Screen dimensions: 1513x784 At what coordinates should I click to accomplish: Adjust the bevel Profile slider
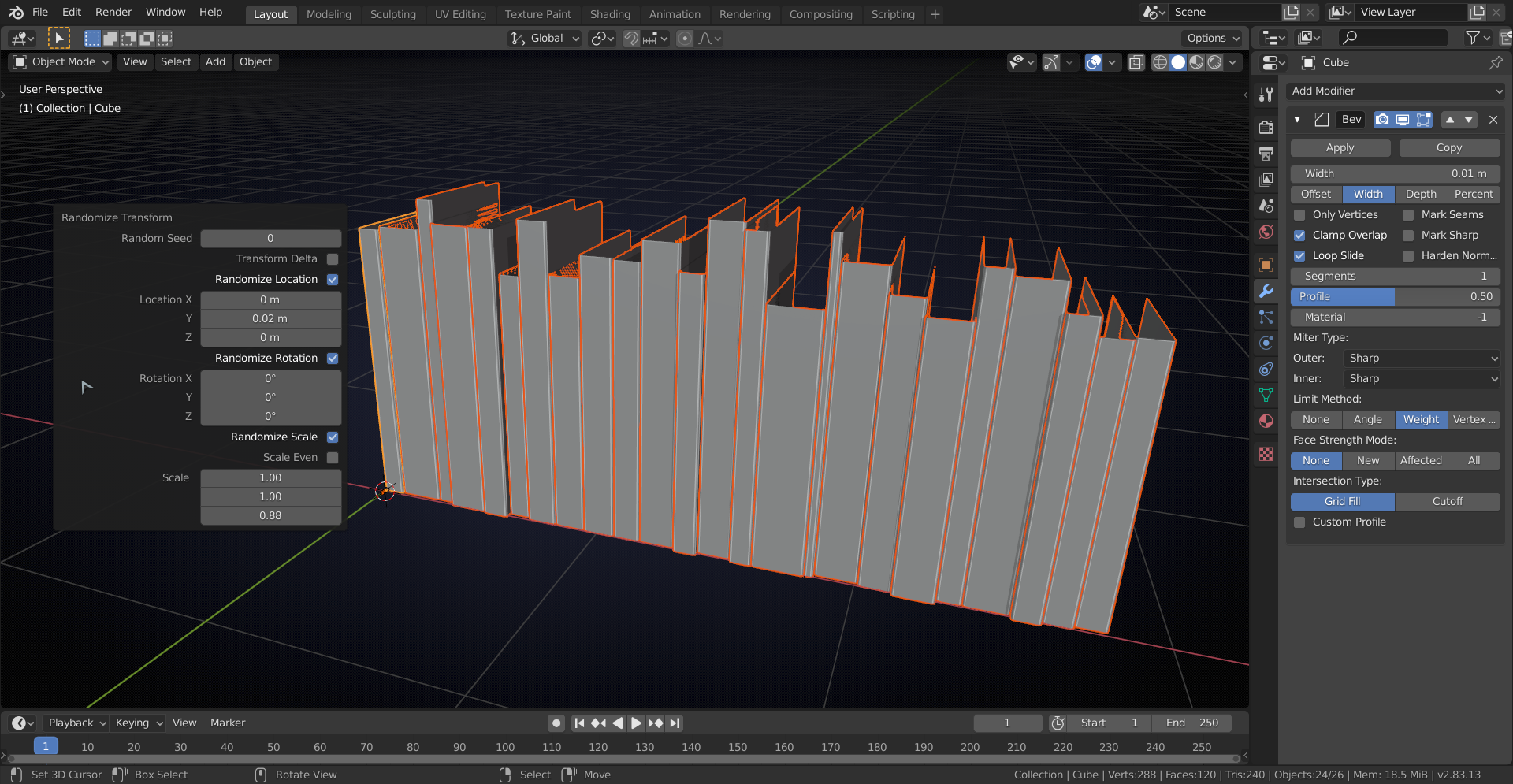1395,296
